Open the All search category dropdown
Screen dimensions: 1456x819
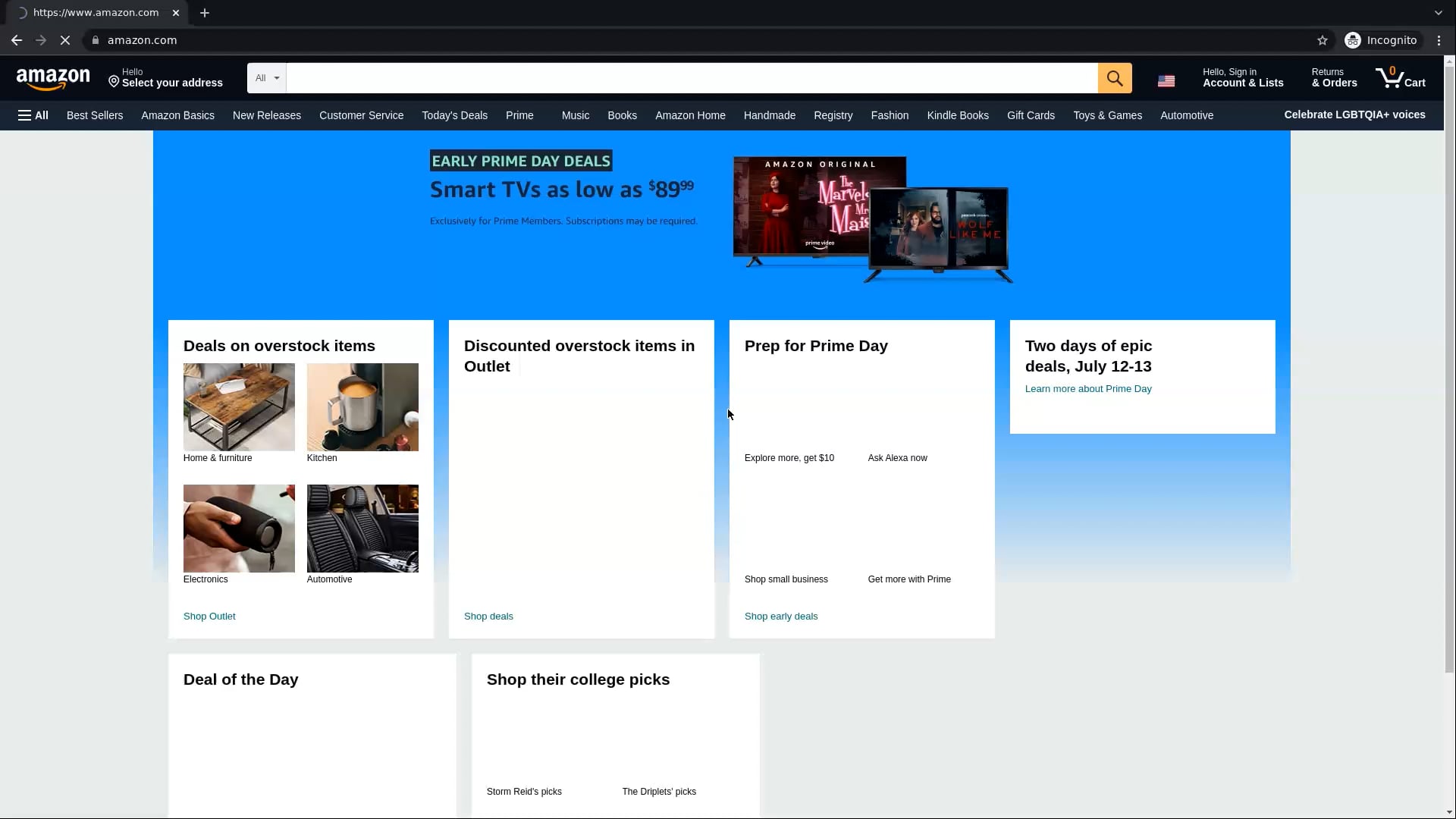265,77
